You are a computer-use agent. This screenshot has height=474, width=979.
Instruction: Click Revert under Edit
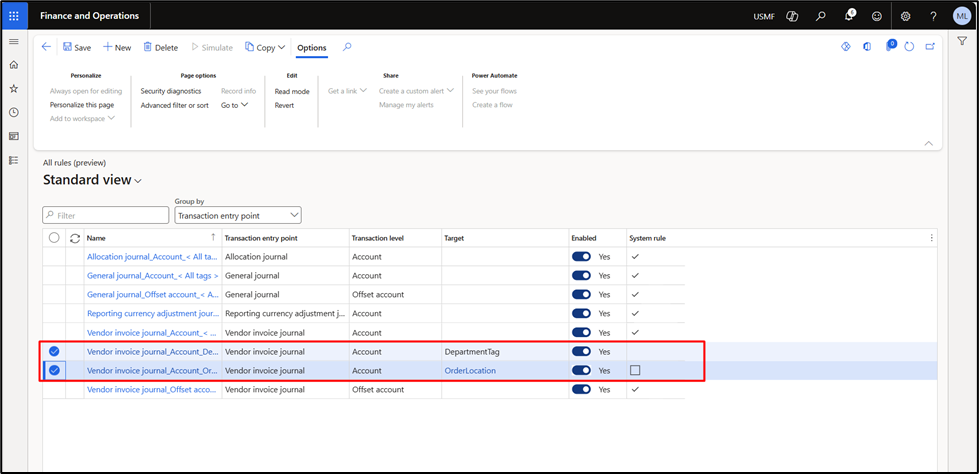pos(284,105)
